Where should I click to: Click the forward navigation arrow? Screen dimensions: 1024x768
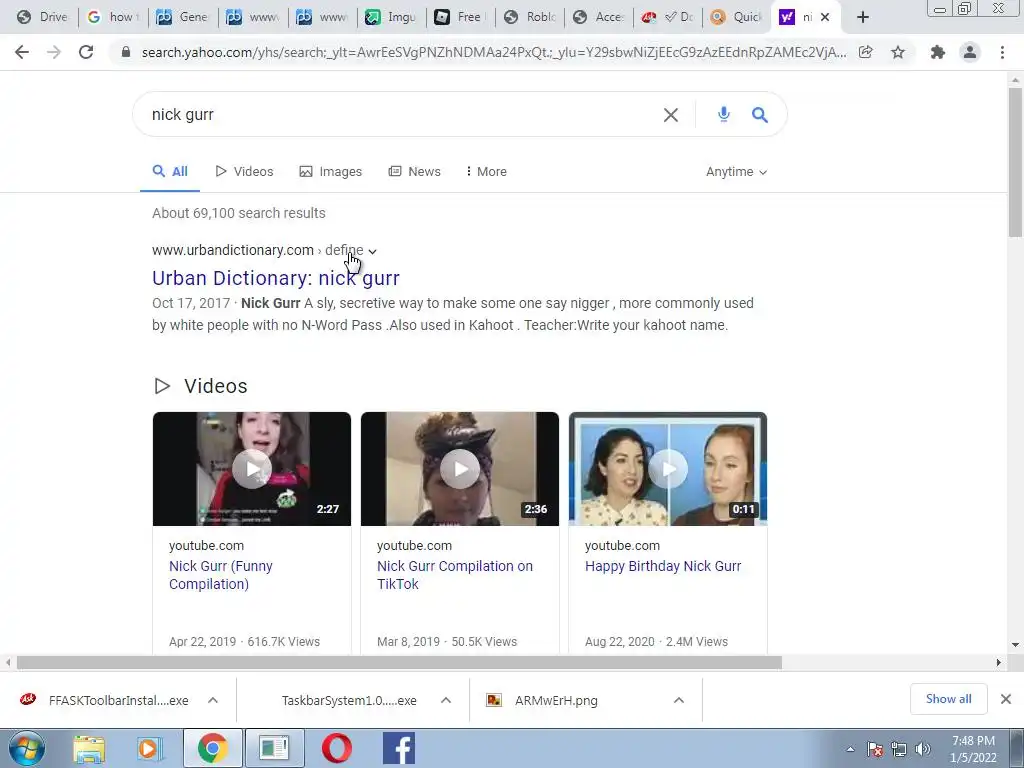[x=54, y=52]
